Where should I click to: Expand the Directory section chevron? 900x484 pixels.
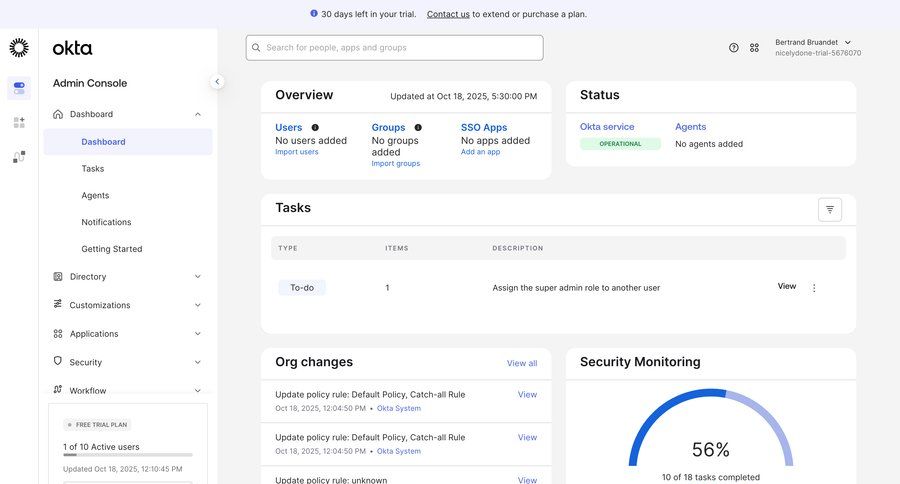click(197, 277)
